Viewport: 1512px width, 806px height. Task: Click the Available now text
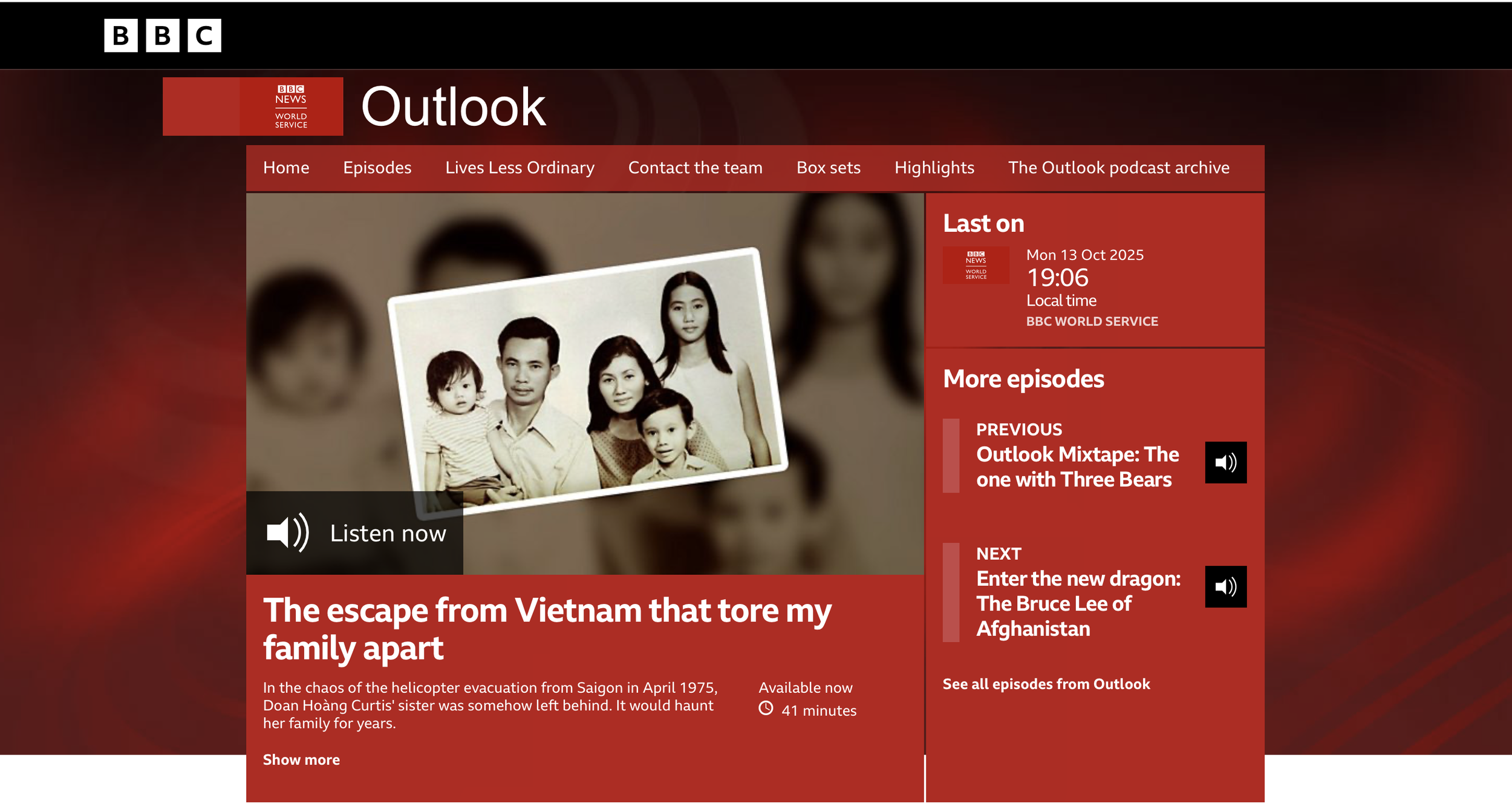tap(806, 688)
